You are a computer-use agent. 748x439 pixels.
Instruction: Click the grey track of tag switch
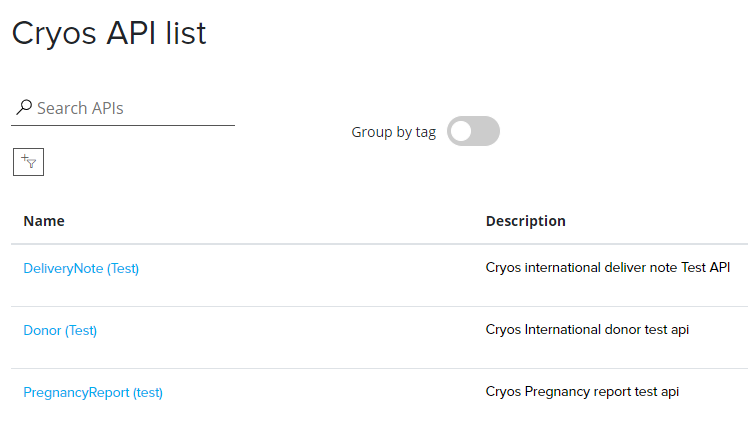coord(486,131)
